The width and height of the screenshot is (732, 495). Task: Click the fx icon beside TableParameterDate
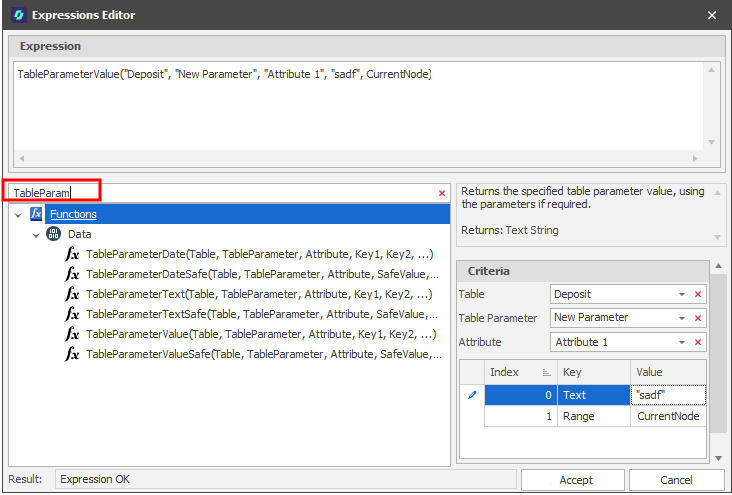point(72,254)
